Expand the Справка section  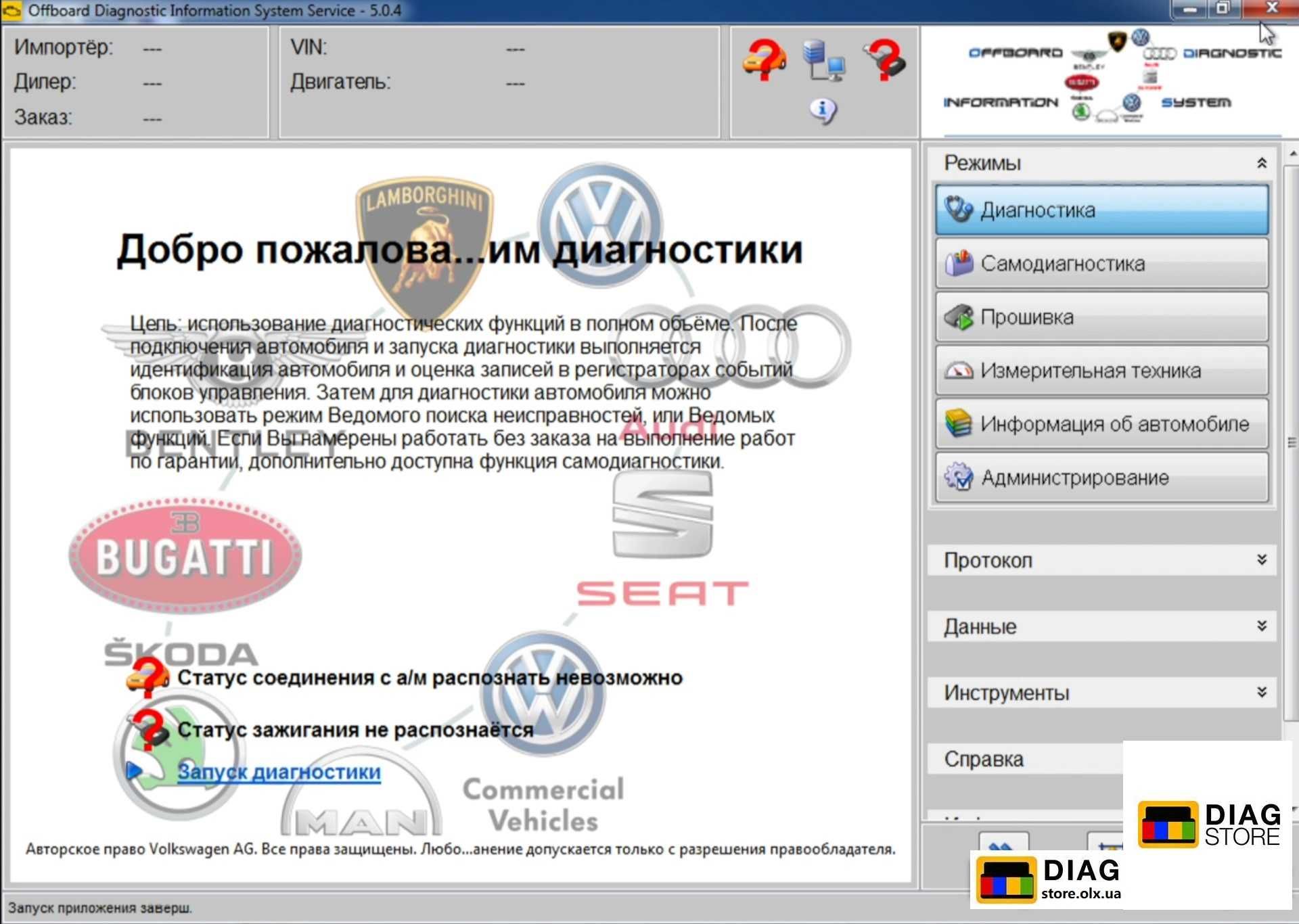[1026, 760]
